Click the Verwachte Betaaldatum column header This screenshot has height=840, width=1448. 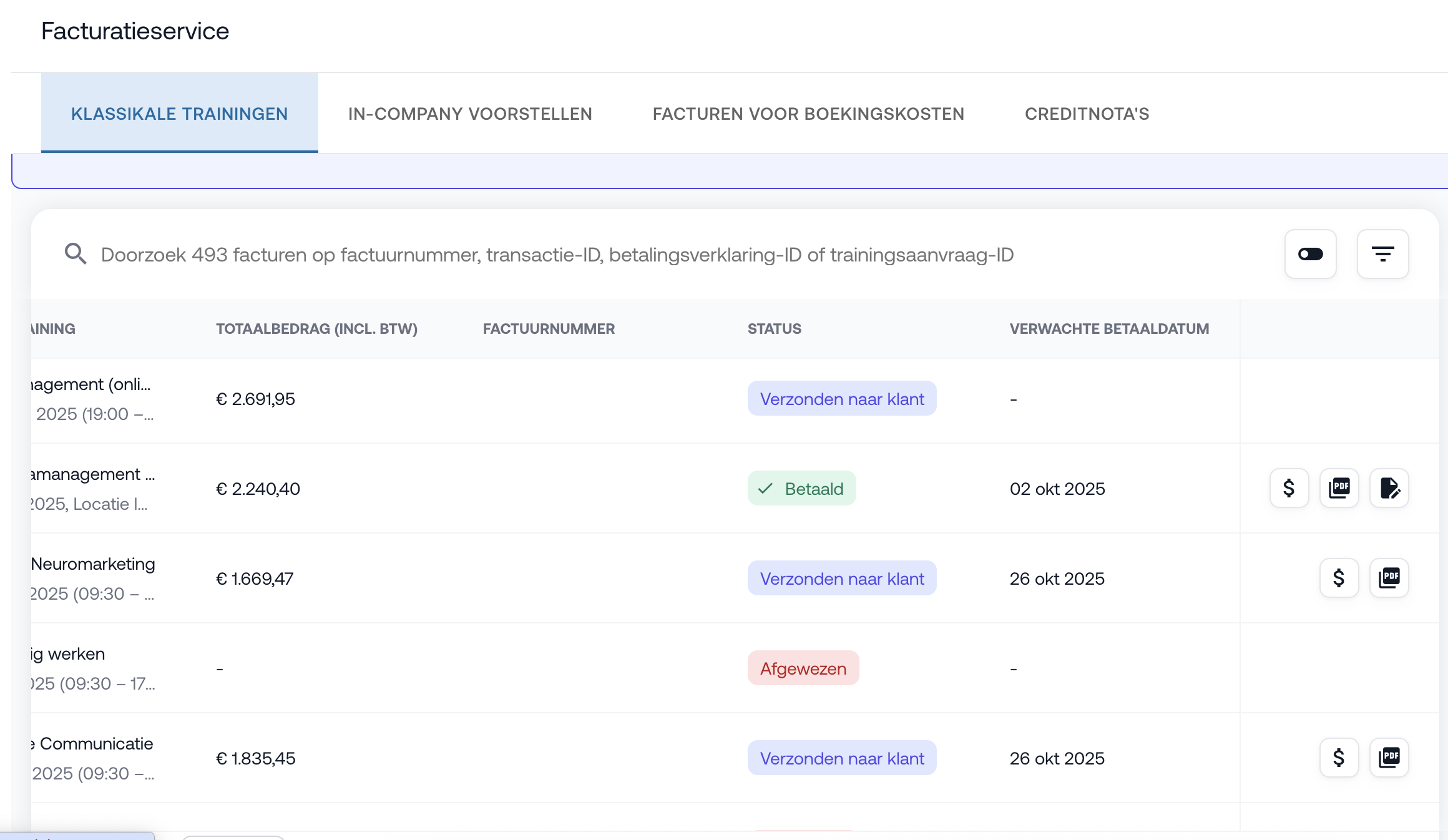(x=1109, y=329)
